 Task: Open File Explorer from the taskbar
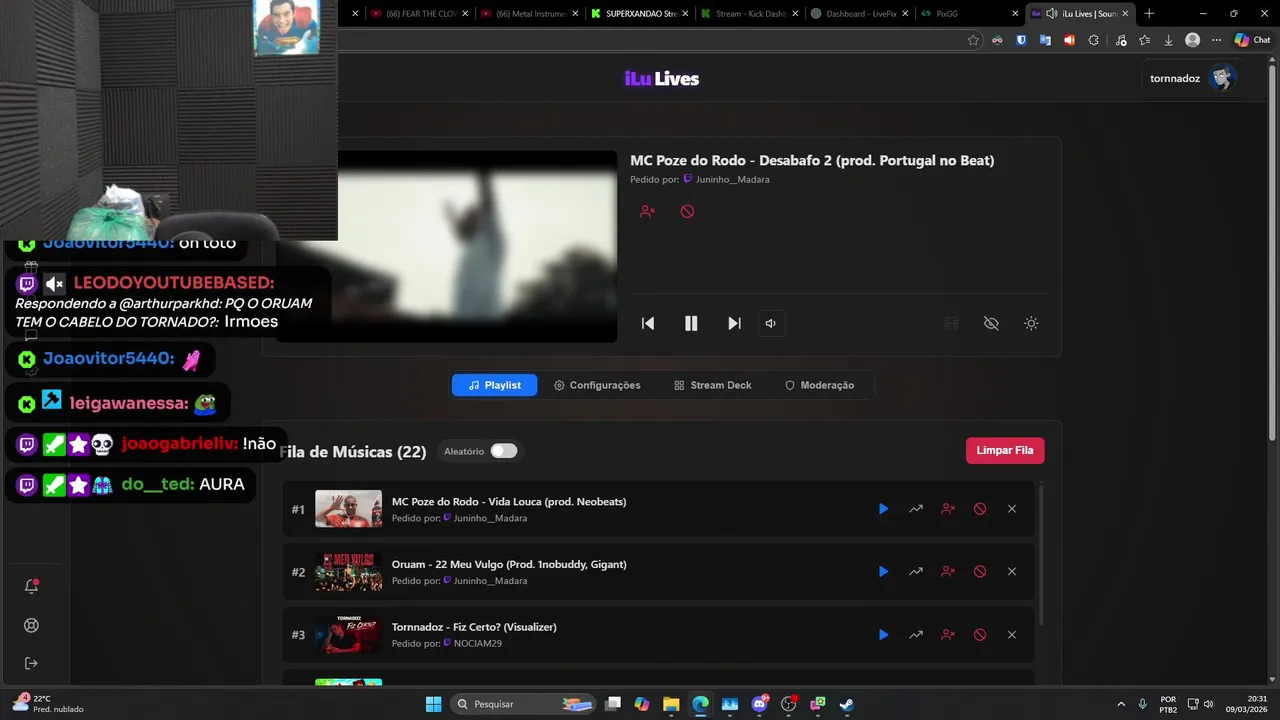671,704
